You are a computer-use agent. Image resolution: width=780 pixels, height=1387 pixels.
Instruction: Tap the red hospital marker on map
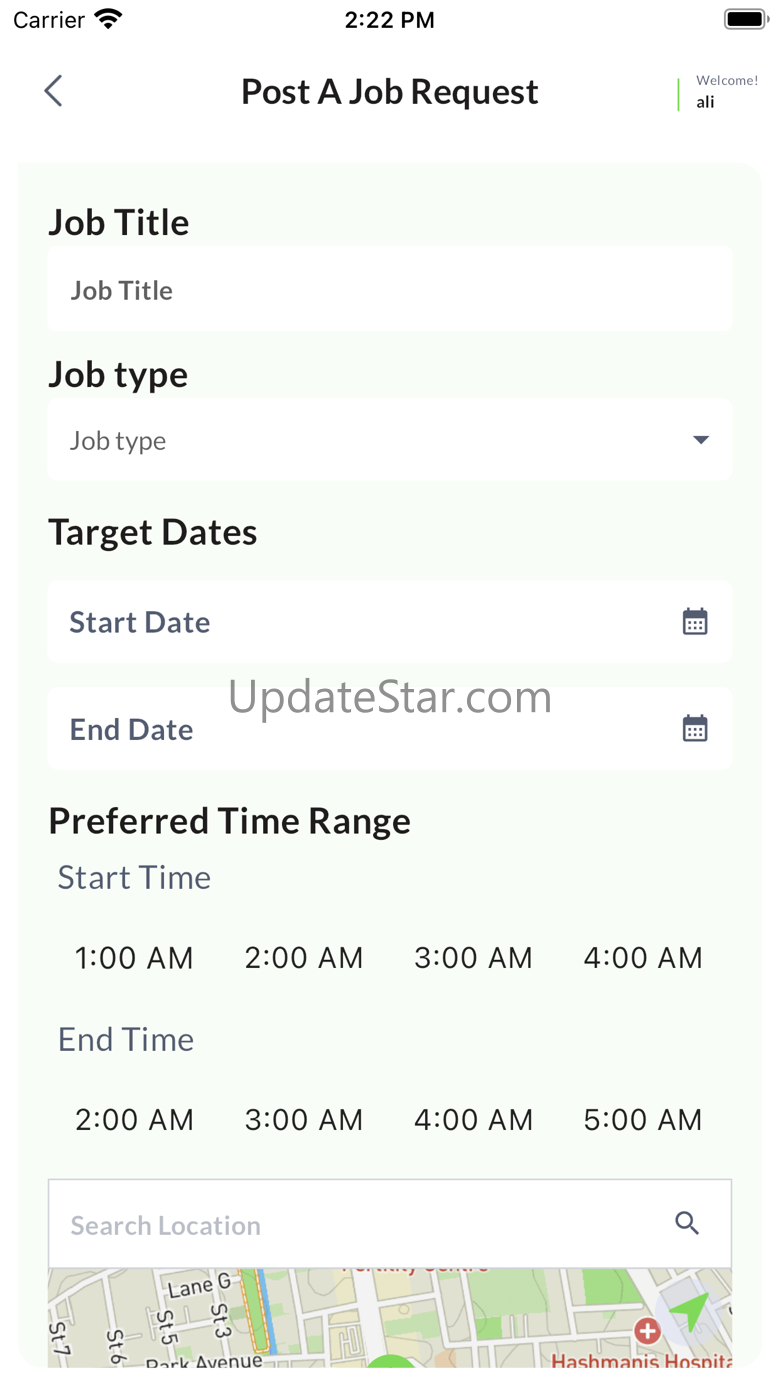click(647, 1331)
